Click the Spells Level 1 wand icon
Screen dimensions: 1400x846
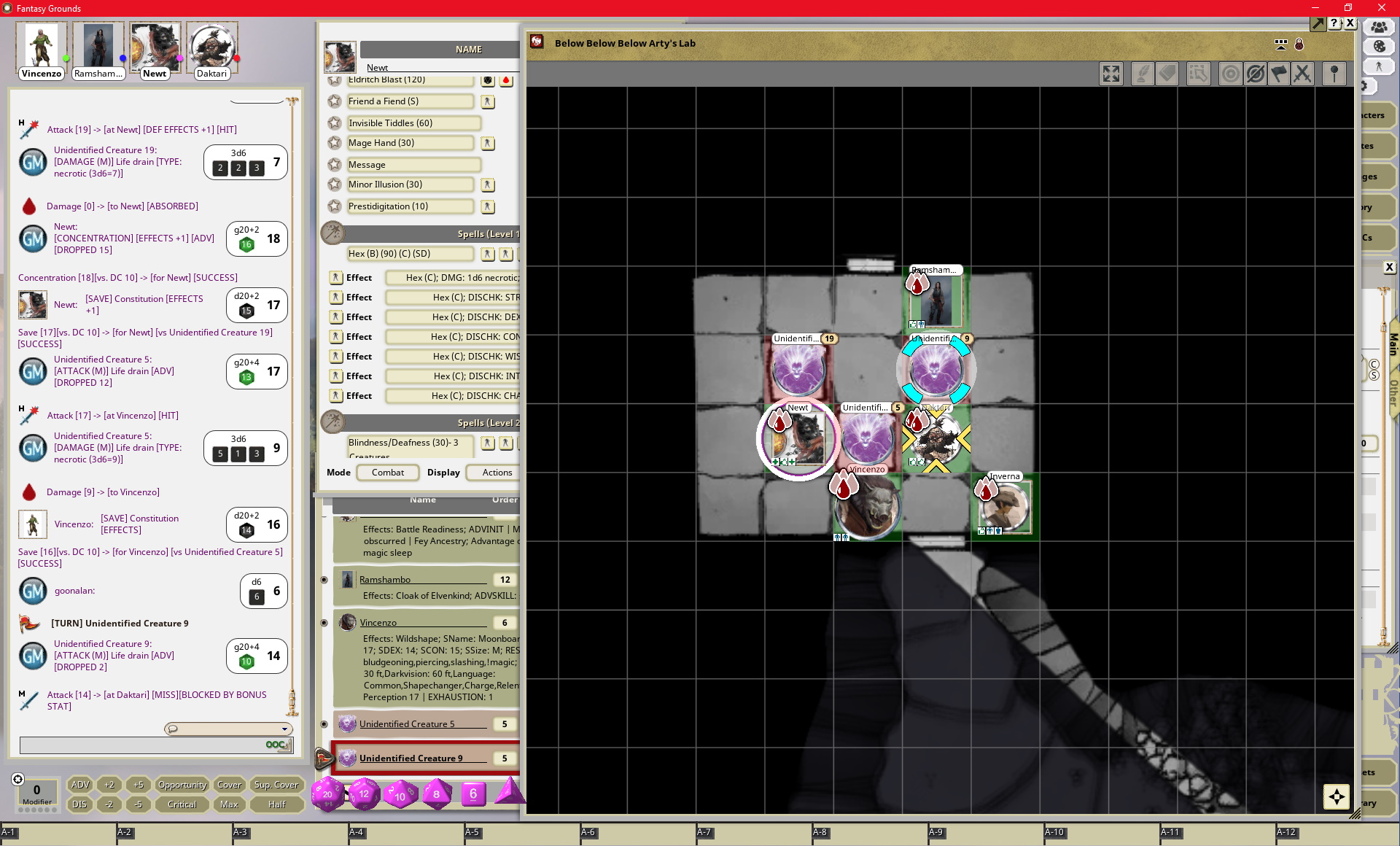(332, 233)
